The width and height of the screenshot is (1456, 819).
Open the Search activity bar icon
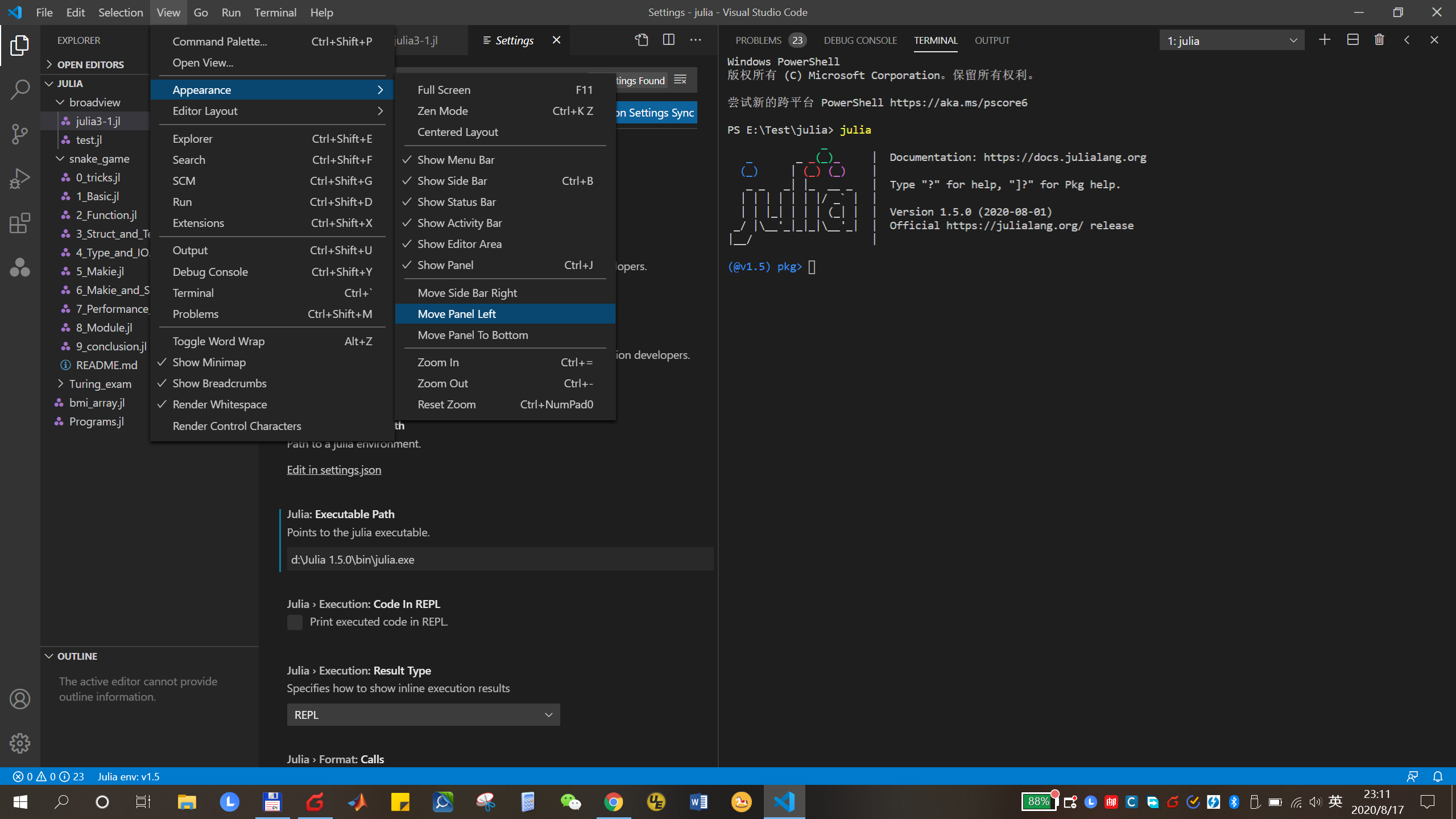[x=20, y=90]
